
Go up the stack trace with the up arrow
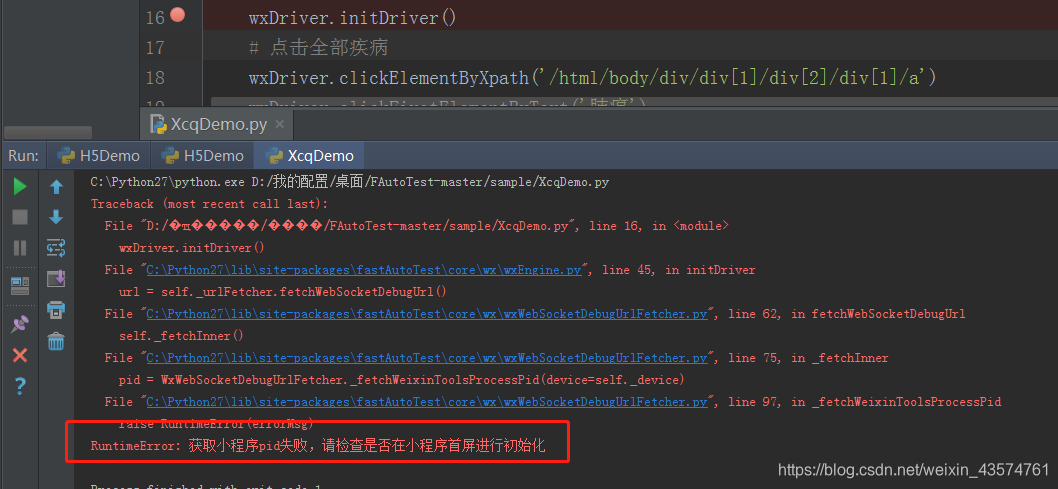pyautogui.click(x=56, y=187)
